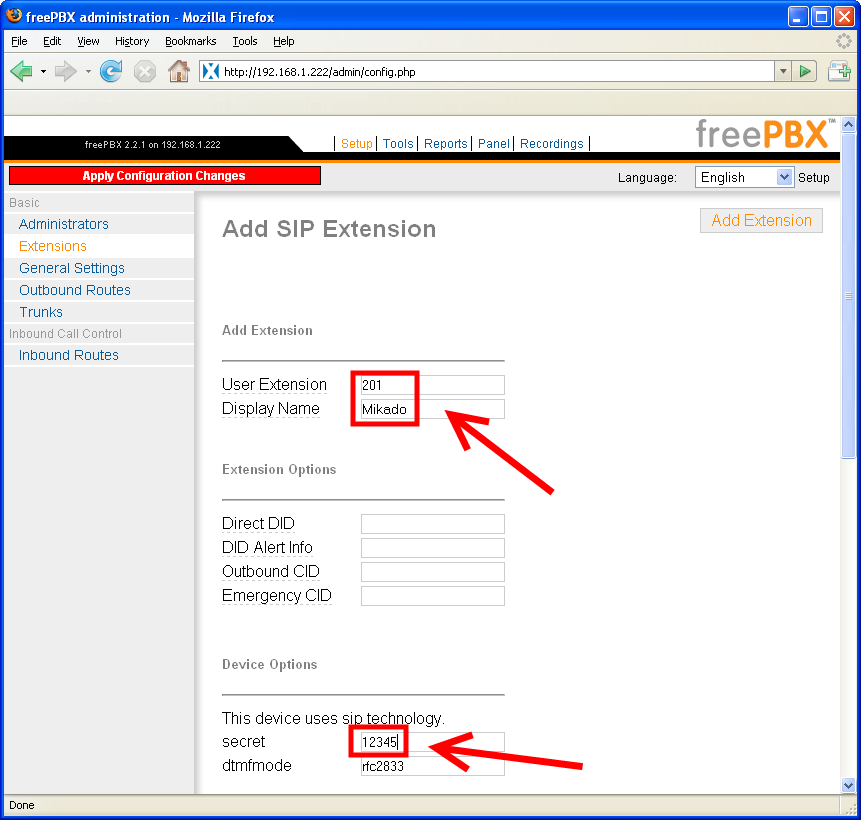This screenshot has width=861, height=820.
Task: Click the 'dtmfmode' label
Action: (256, 766)
